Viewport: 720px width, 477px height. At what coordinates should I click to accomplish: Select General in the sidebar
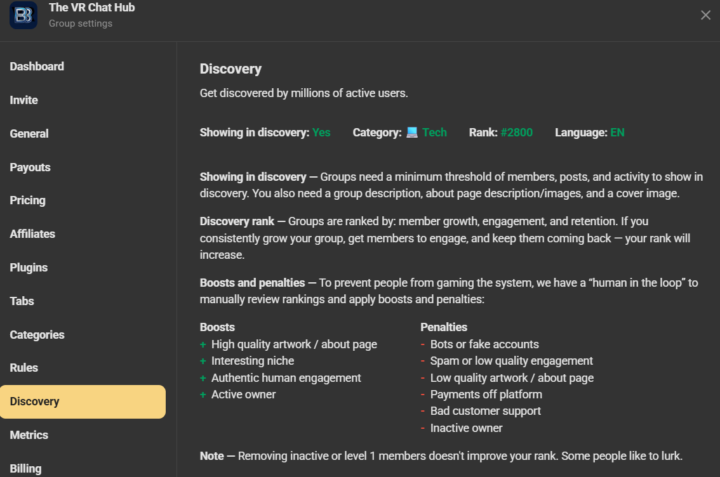(x=29, y=134)
